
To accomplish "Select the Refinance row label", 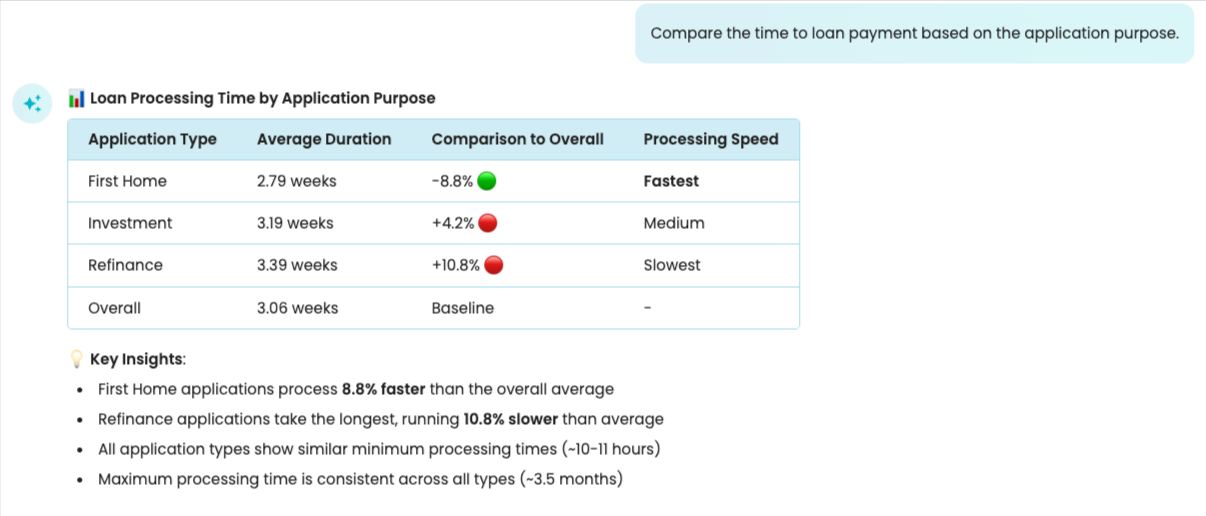I will click(x=125, y=265).
